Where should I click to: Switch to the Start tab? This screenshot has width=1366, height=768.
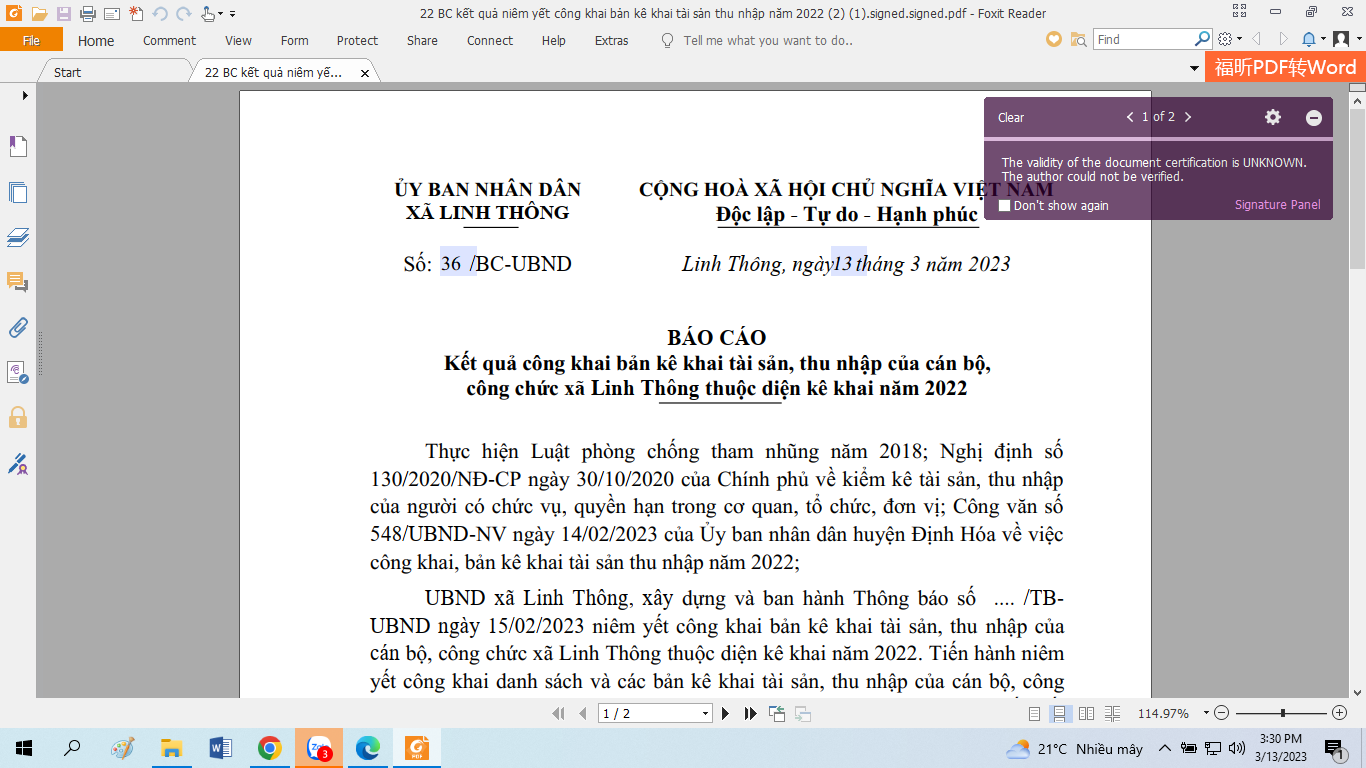point(68,72)
